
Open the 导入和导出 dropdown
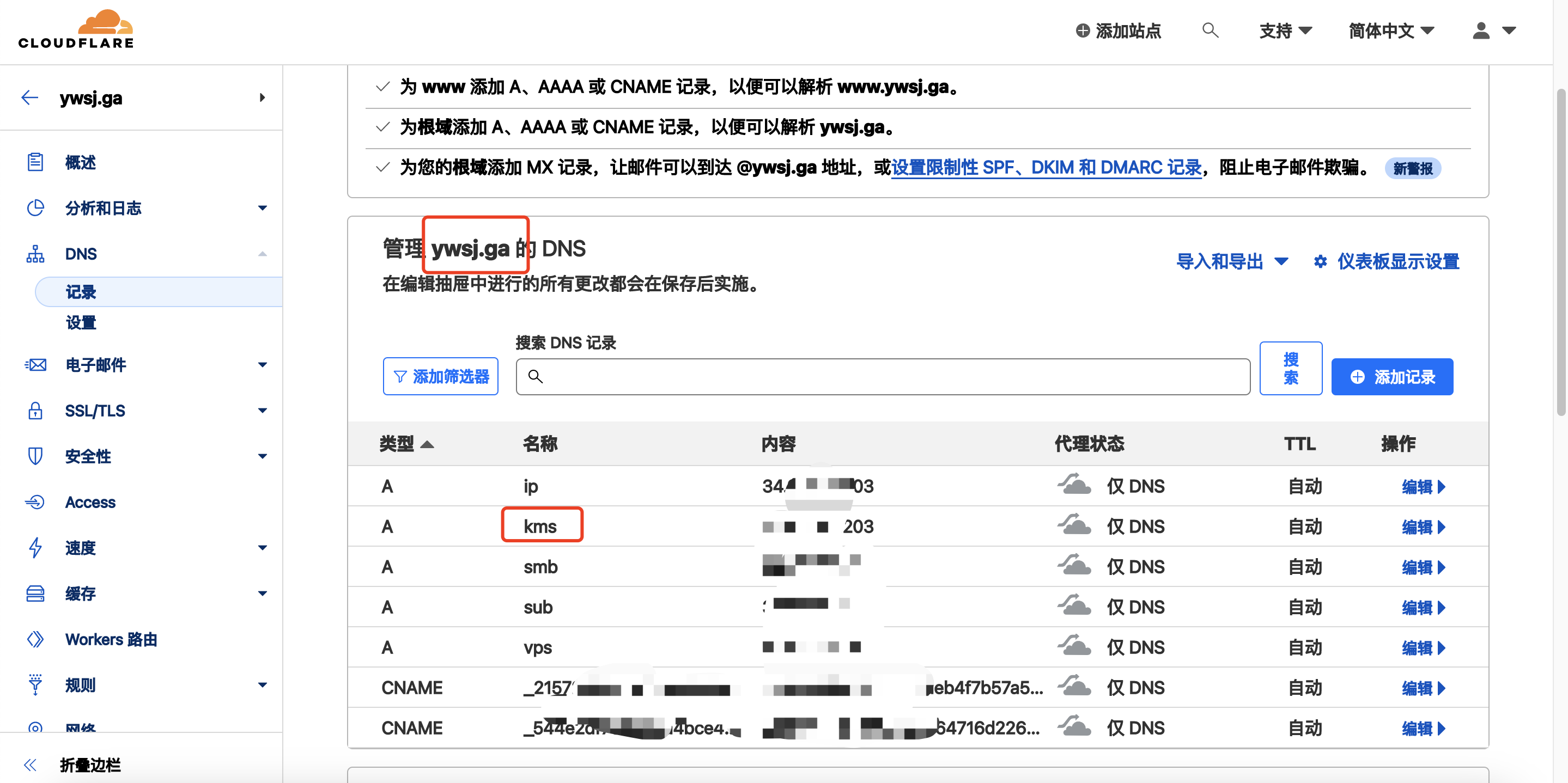[1232, 261]
